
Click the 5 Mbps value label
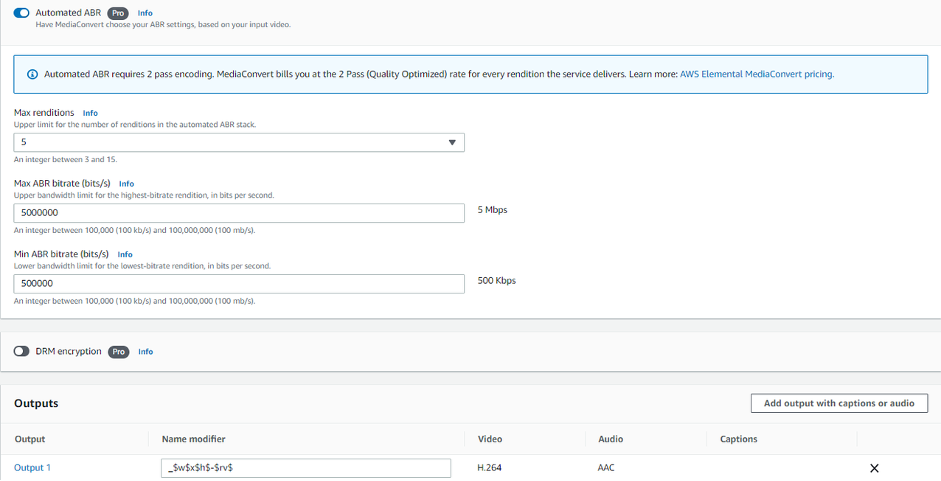click(x=492, y=210)
